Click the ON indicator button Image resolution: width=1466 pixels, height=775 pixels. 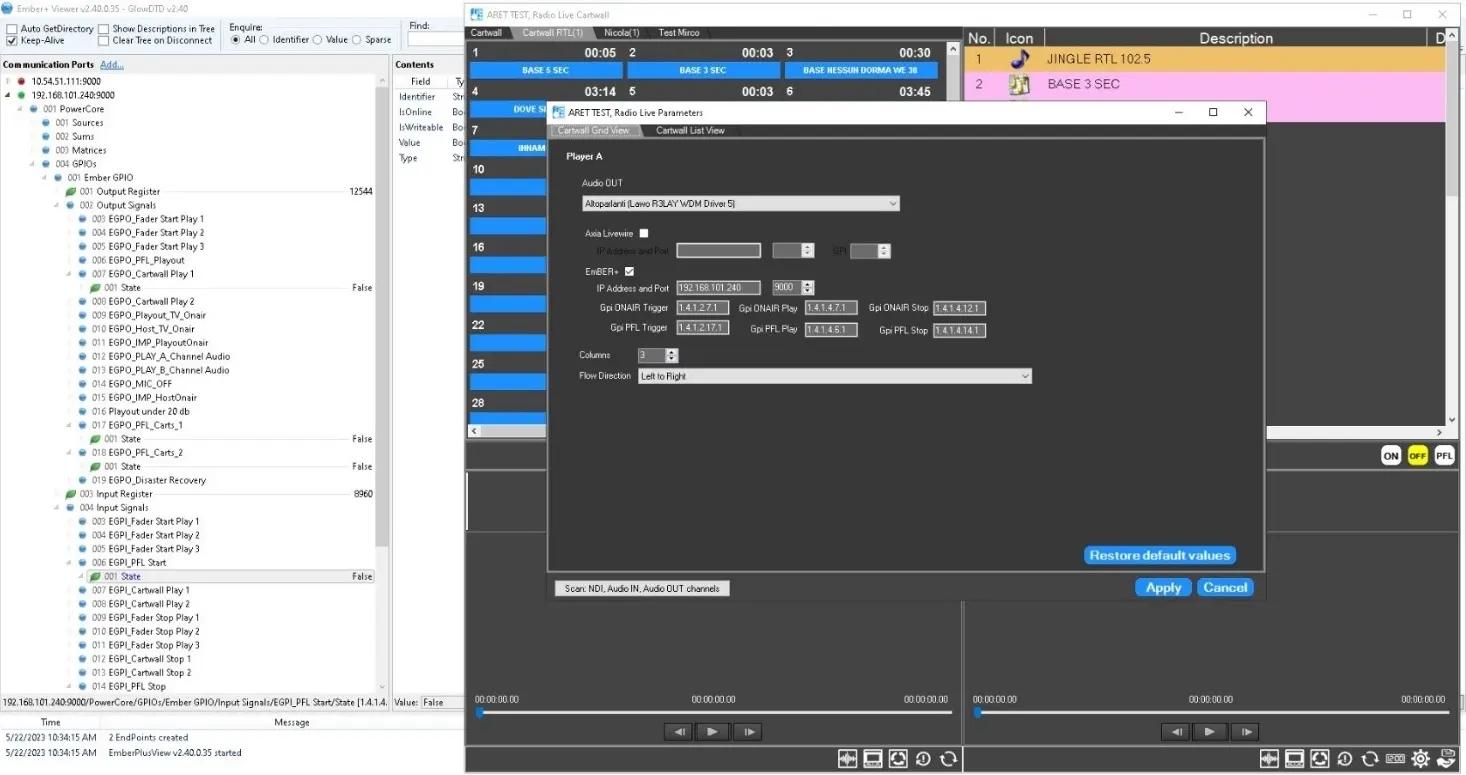1390,456
